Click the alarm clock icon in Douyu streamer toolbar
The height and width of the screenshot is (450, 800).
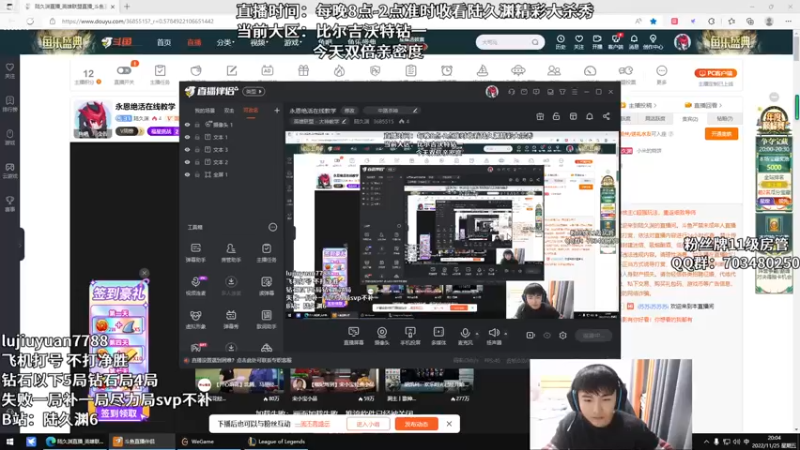(446, 71)
